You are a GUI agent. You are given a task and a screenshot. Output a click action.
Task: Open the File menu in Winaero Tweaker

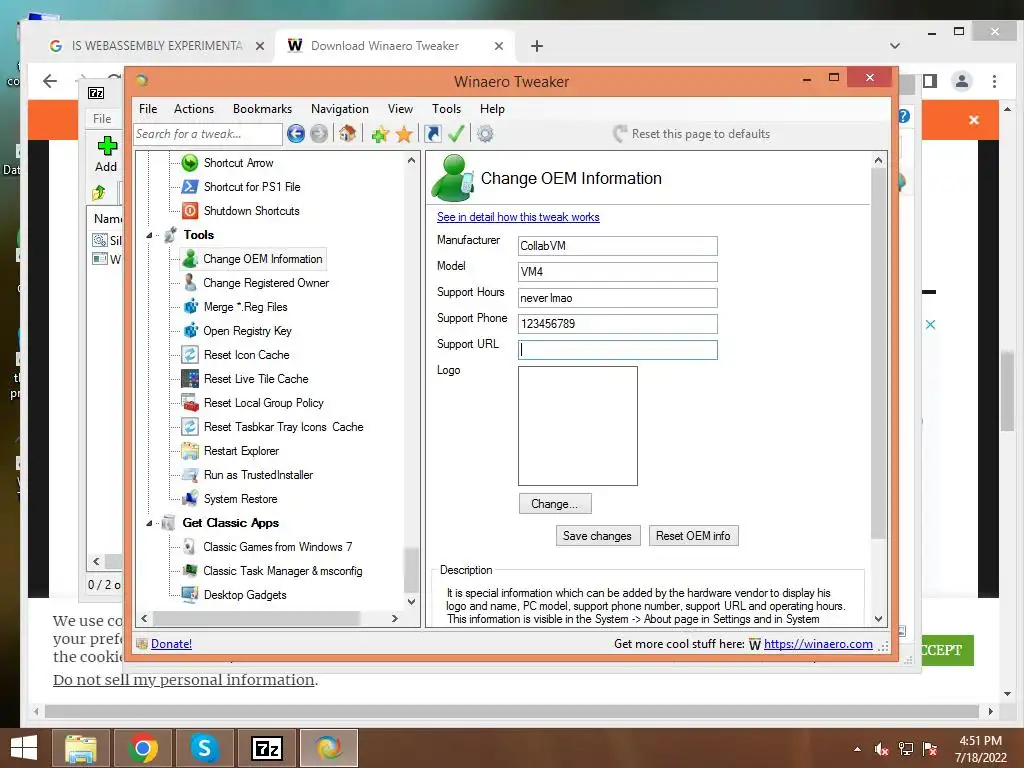(148, 109)
